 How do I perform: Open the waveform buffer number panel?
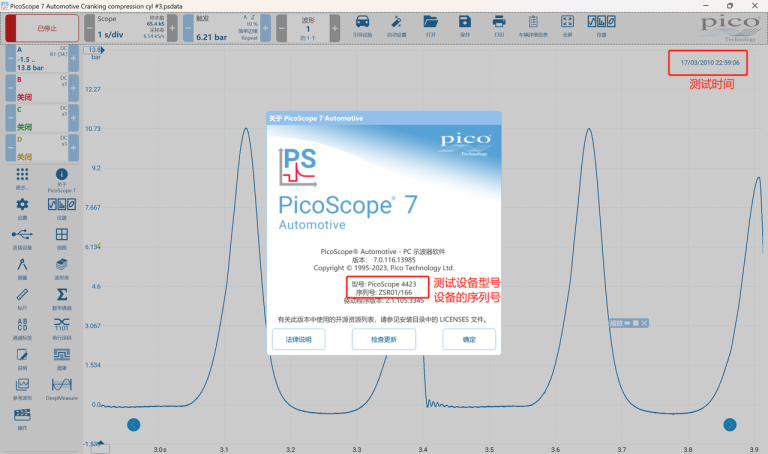point(308,28)
